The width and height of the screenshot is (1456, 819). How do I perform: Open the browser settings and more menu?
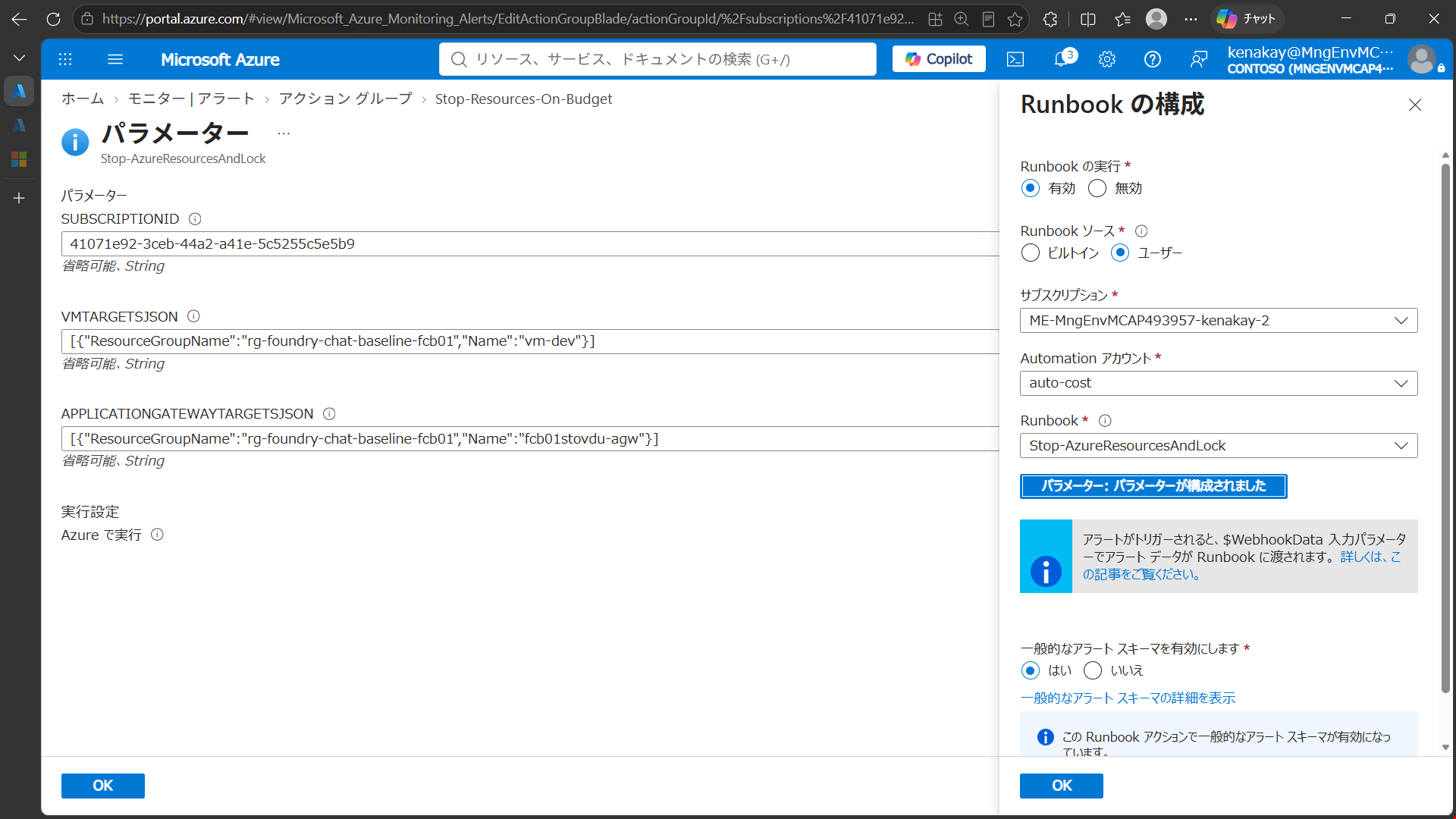coord(1191,19)
